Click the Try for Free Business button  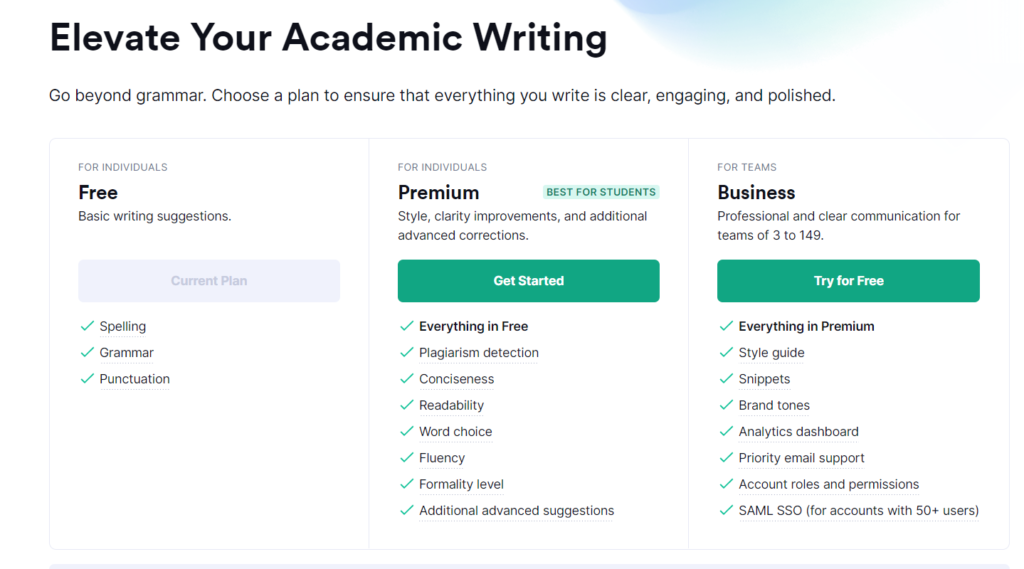coord(848,281)
